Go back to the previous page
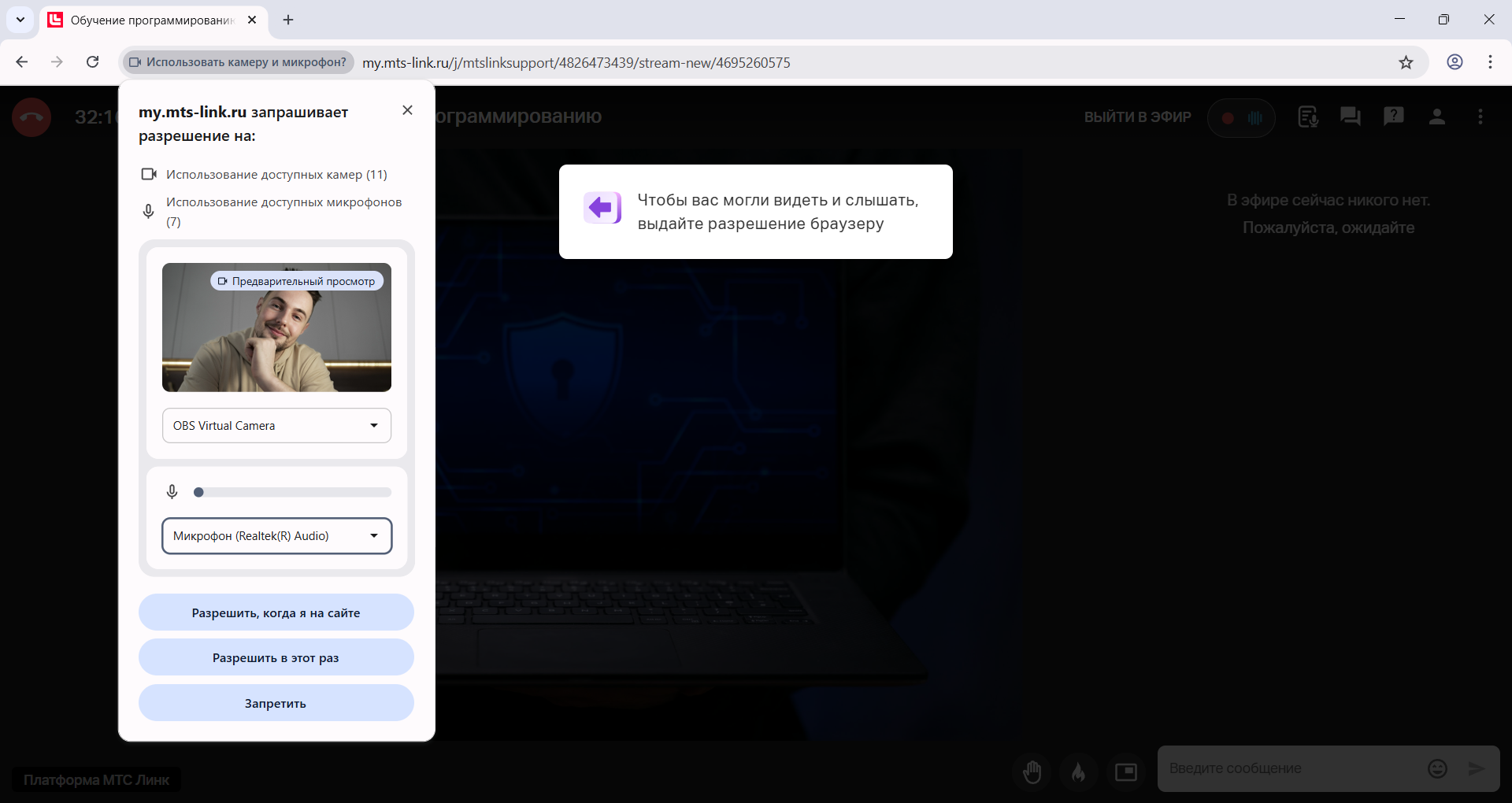1512x803 pixels. (22, 62)
